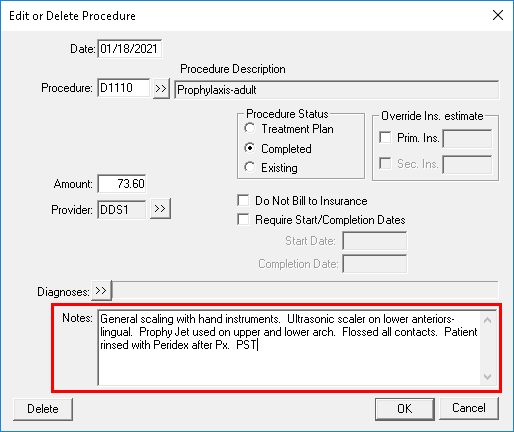The image size is (514, 432).
Task: Select Completed procedure status
Action: pos(250,148)
